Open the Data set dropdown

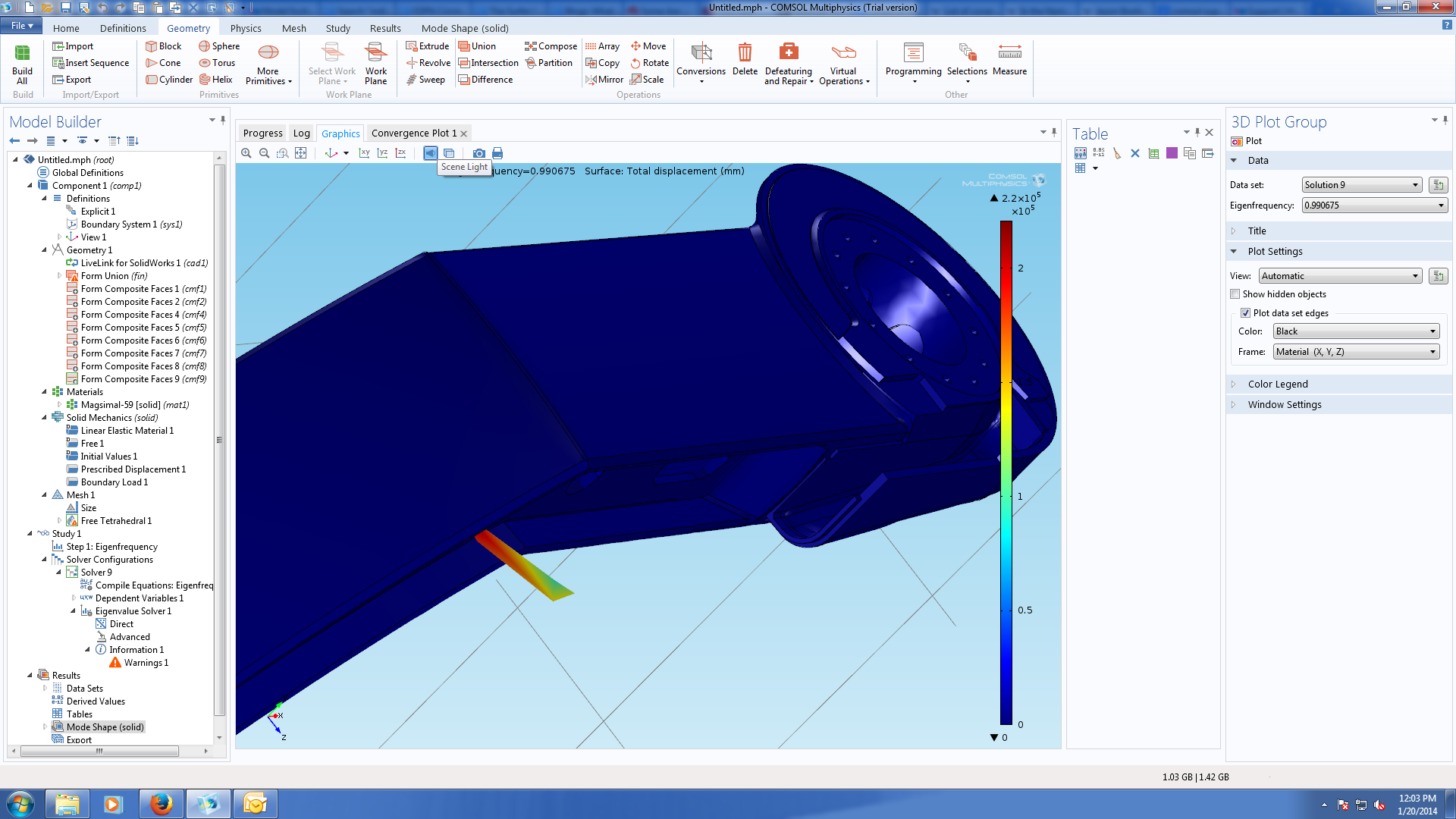pyautogui.click(x=1361, y=185)
